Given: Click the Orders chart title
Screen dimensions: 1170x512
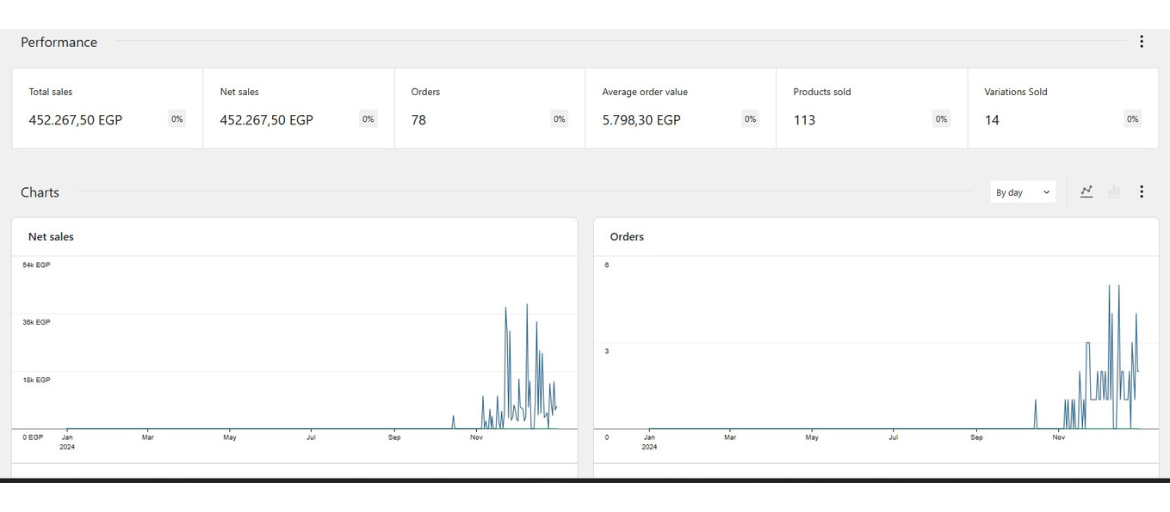Looking at the screenshot, I should tap(627, 237).
